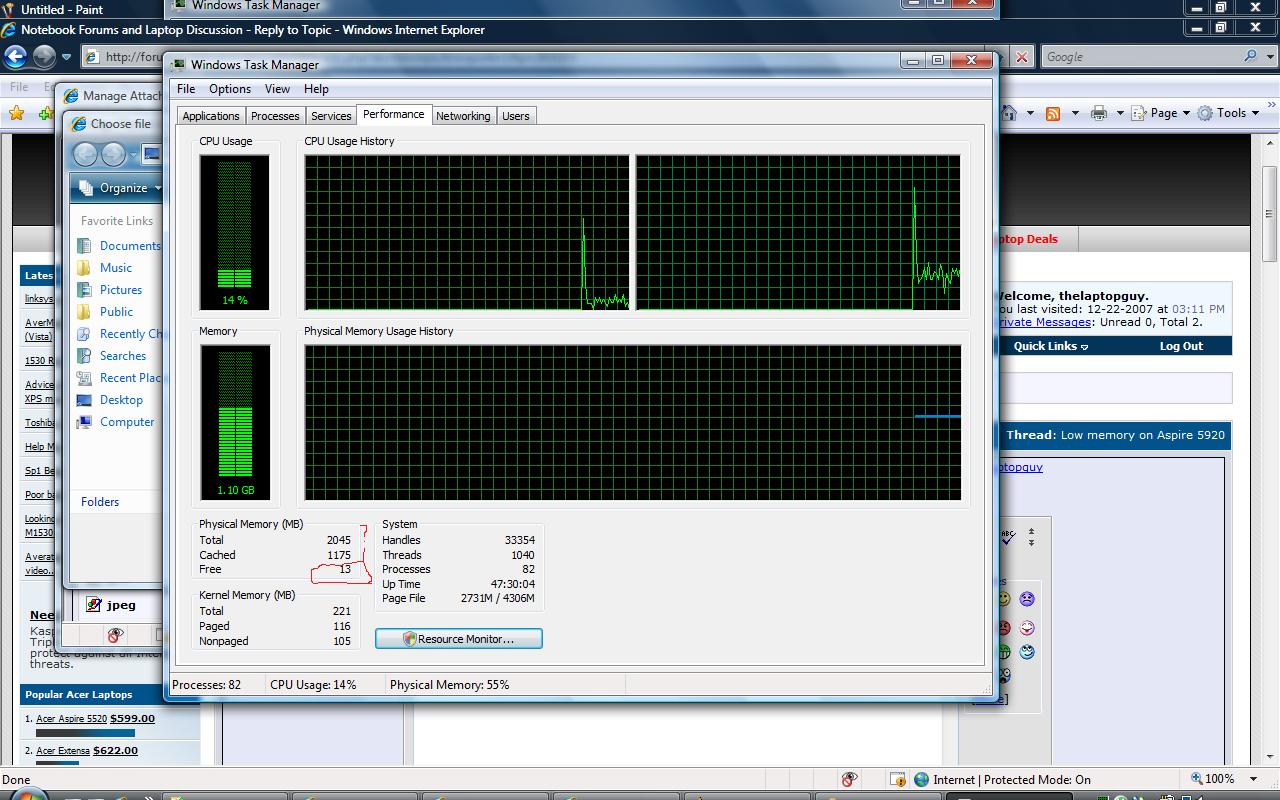Click the RSS feeds icon
The image size is (1280, 800).
tap(1053, 114)
